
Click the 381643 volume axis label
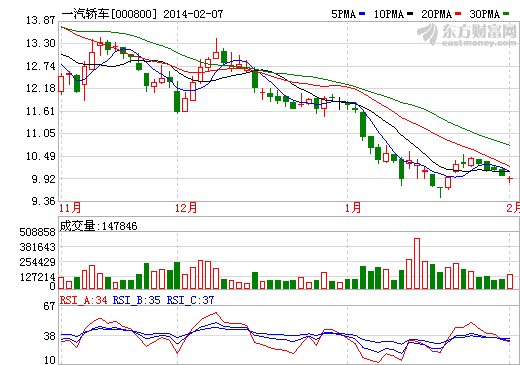38,247
